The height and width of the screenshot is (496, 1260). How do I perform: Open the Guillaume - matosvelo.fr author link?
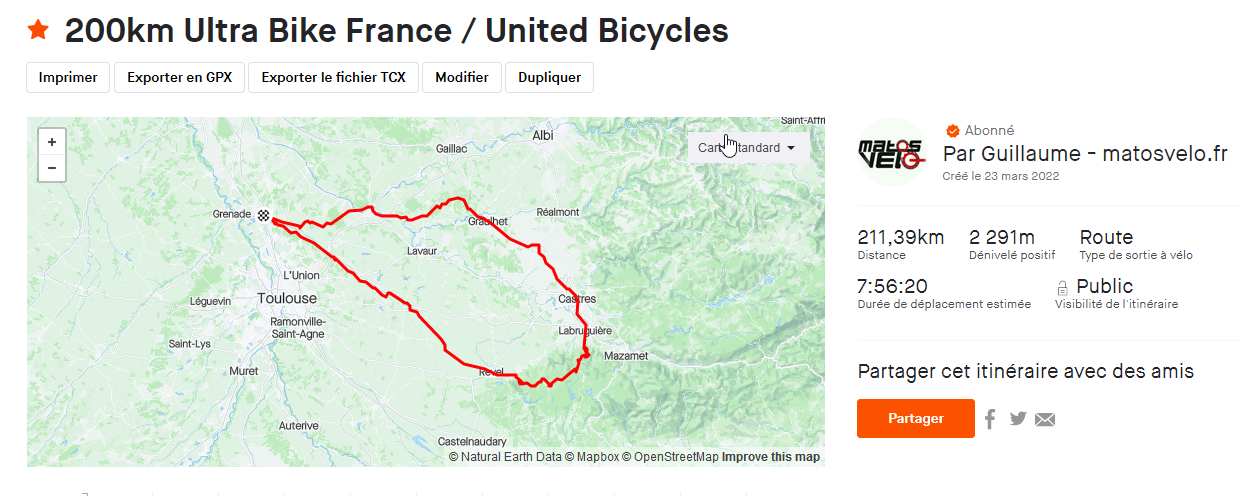1085,154
